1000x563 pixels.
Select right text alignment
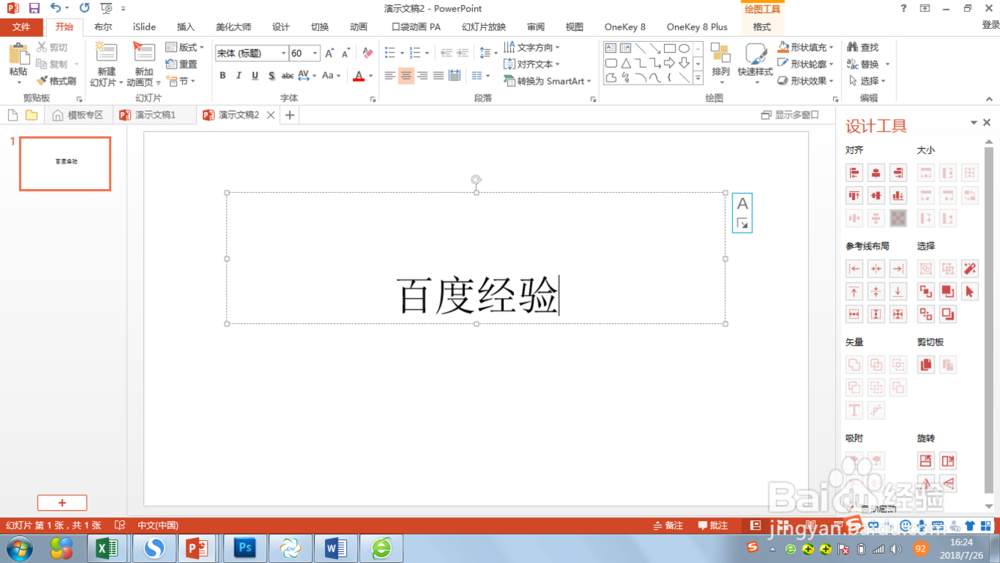click(422, 75)
